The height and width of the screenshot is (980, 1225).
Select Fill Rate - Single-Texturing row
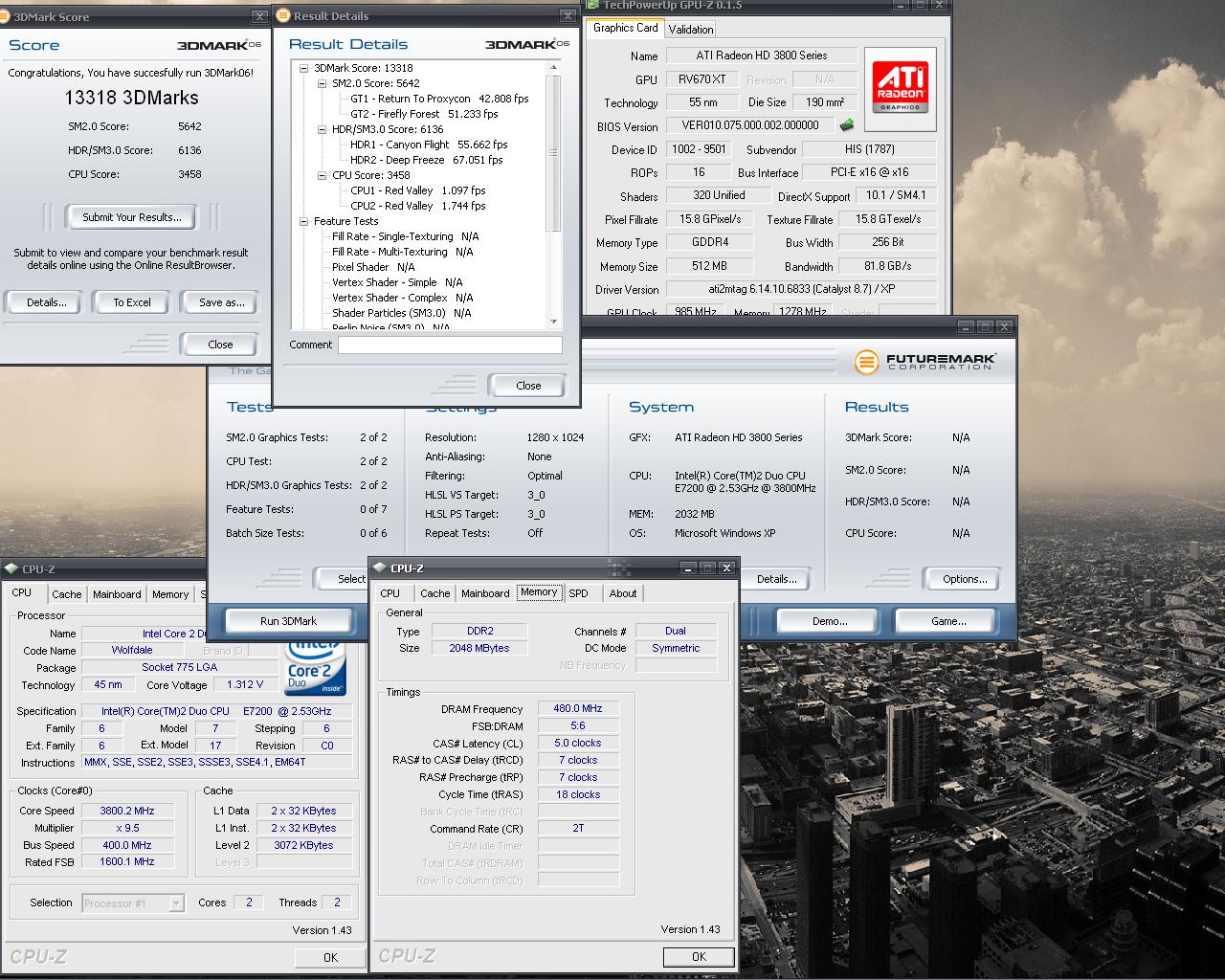(405, 236)
